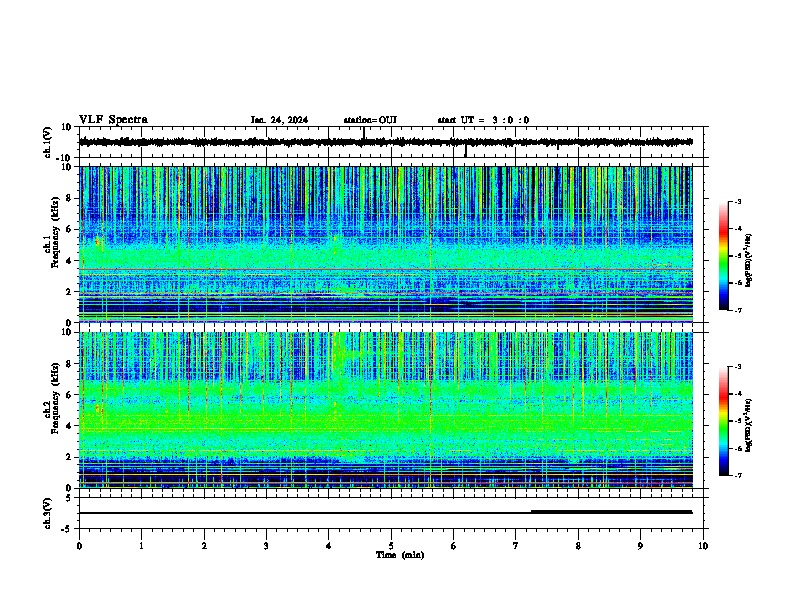Click the "-3" label on ch.2 color scale

[x=737, y=367]
